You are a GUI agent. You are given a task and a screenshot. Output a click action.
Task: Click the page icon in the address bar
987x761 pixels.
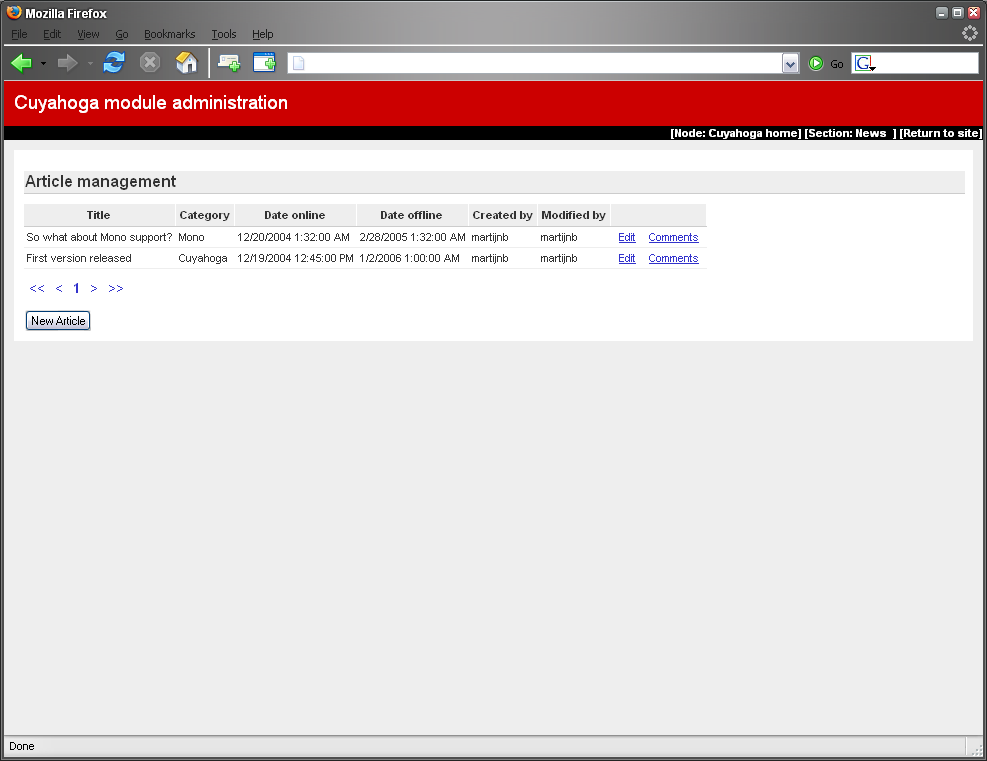coord(299,63)
